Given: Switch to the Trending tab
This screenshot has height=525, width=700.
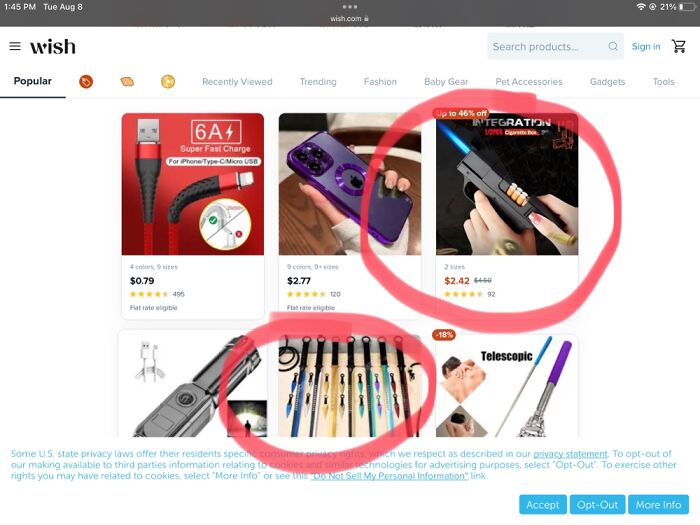Looking at the screenshot, I should [318, 82].
